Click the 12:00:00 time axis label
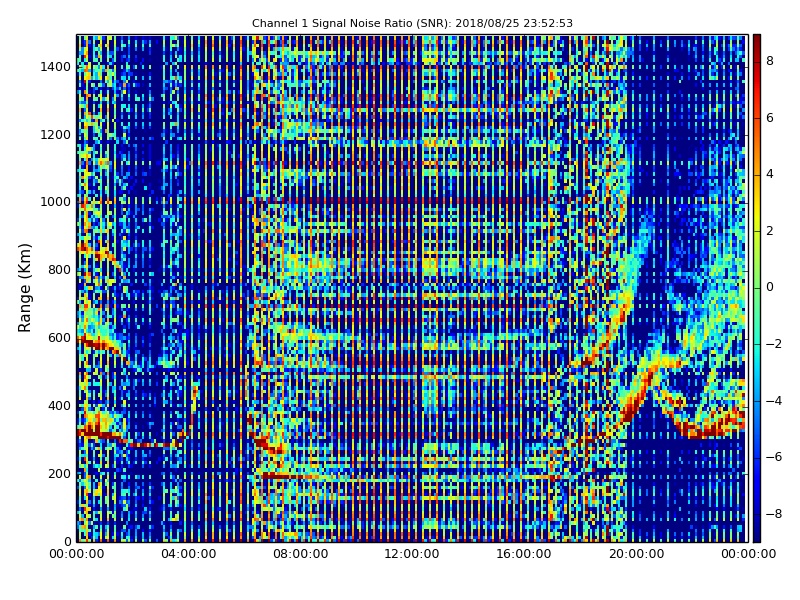 (412, 554)
